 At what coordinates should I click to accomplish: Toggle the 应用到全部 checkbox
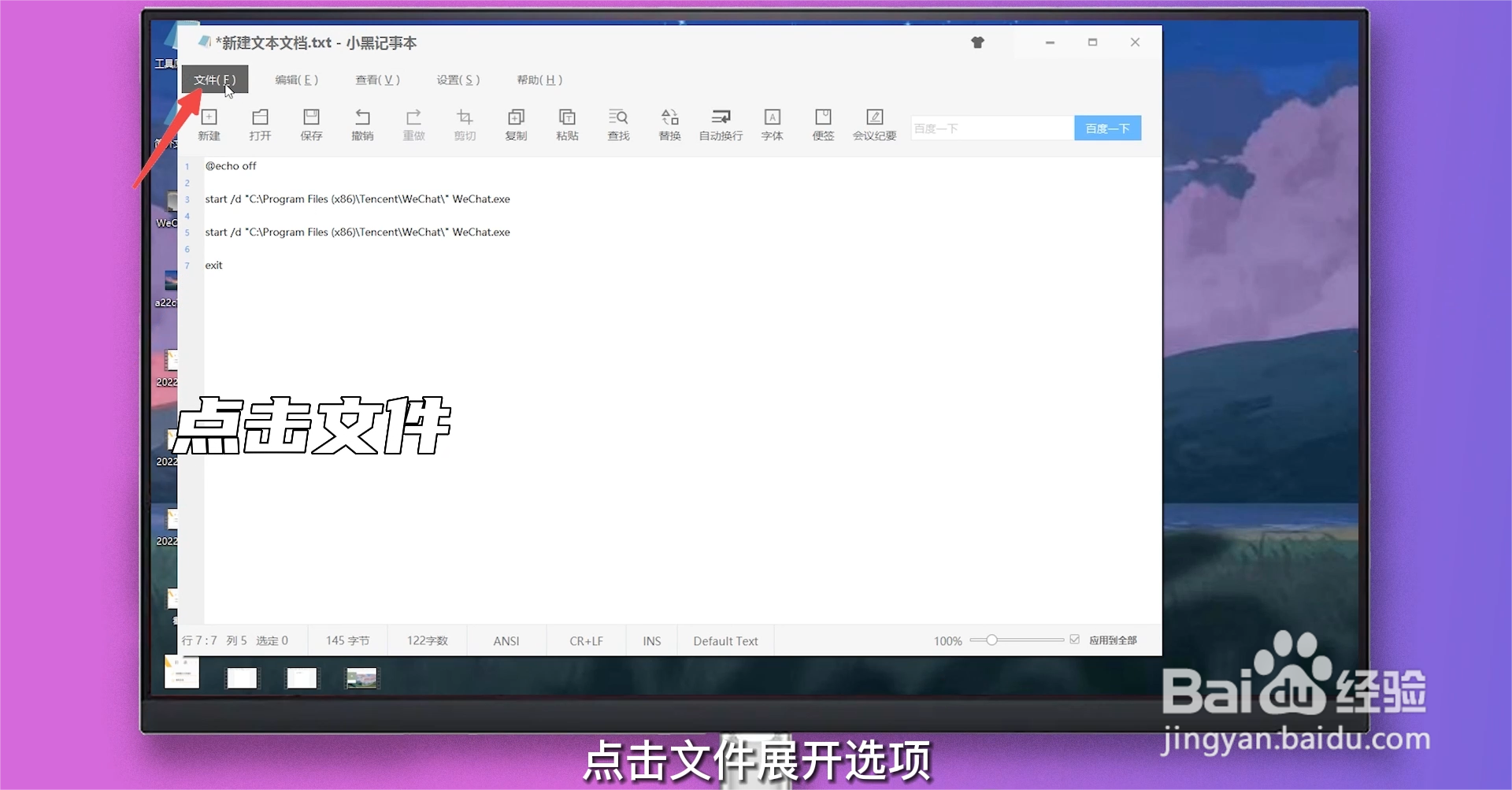1074,640
